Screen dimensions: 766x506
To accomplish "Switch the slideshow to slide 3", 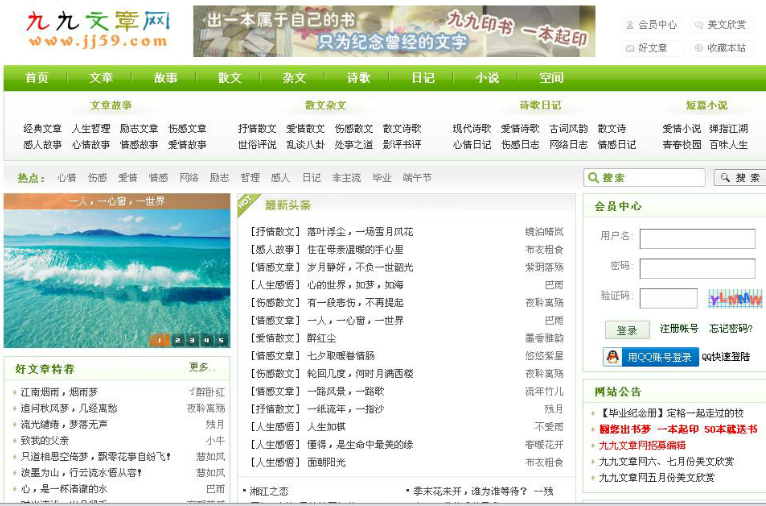I will coord(191,340).
